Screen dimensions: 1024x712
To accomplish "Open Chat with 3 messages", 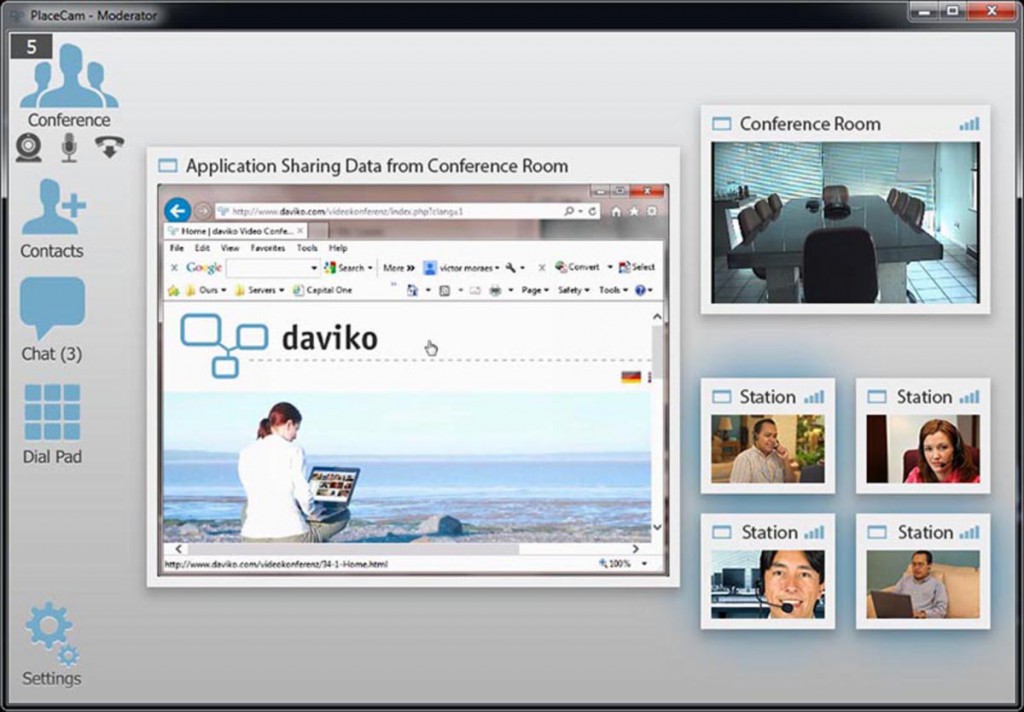I will tap(52, 320).
